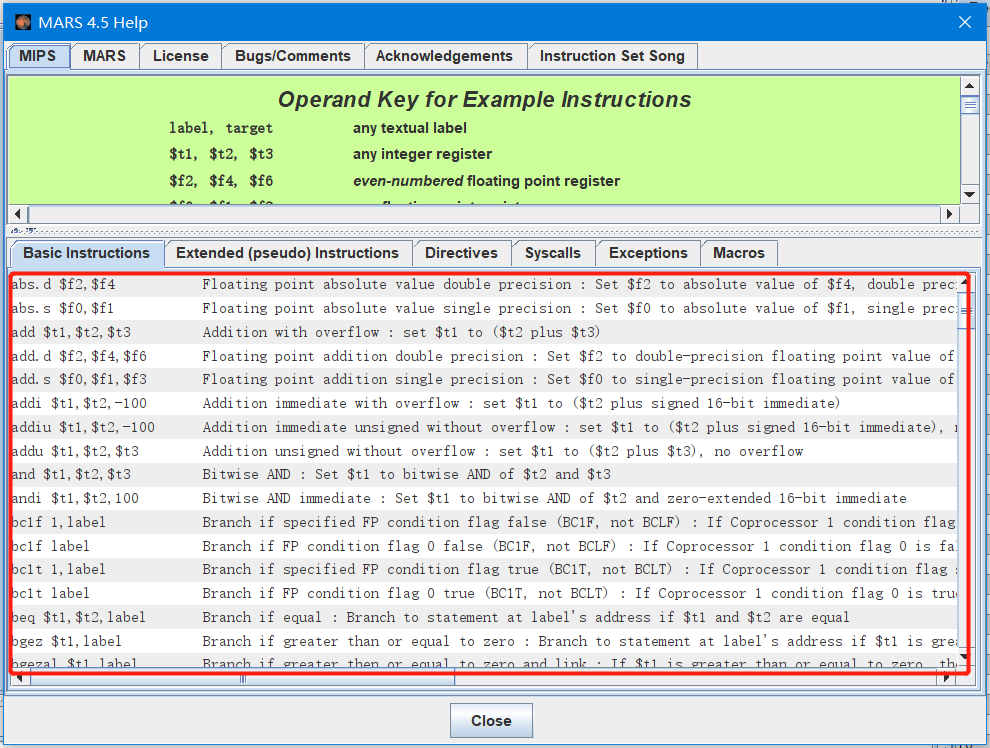Screen dimensions: 990x748
Task: Select the Extended (pseudo) Instructions tab
Action: click(287, 253)
